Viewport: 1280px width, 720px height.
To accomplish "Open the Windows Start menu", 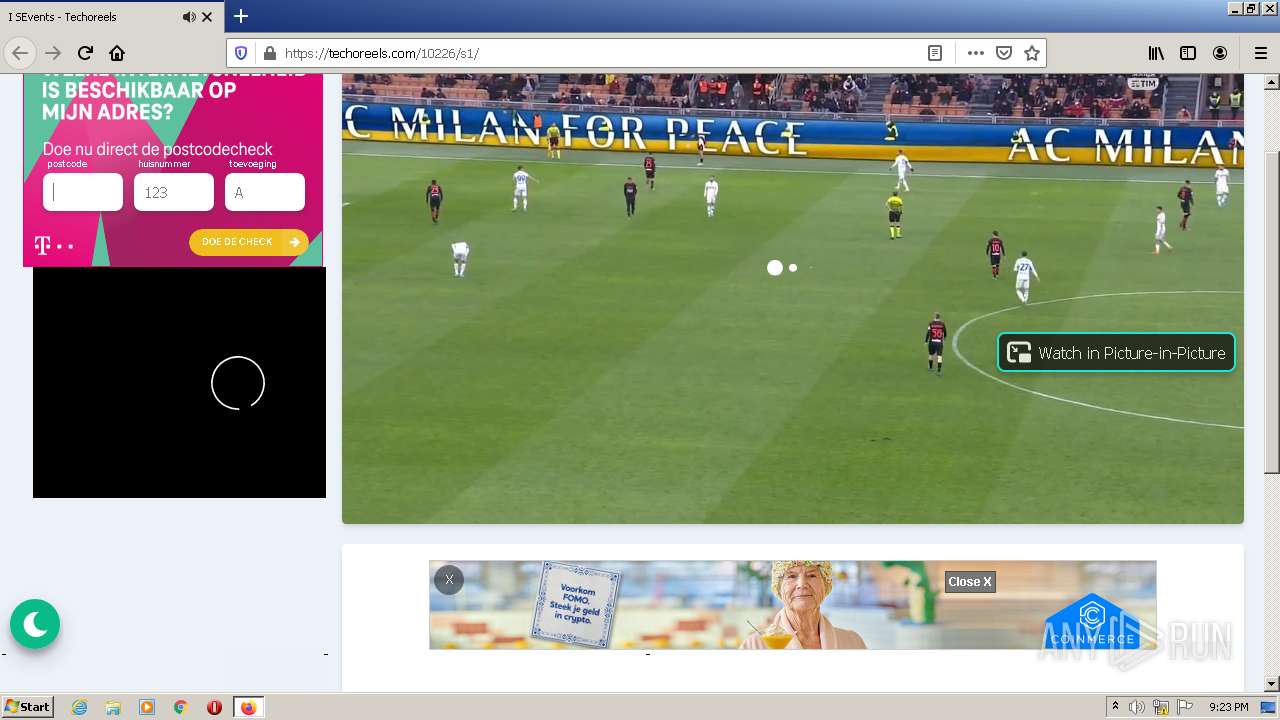I will [x=27, y=707].
